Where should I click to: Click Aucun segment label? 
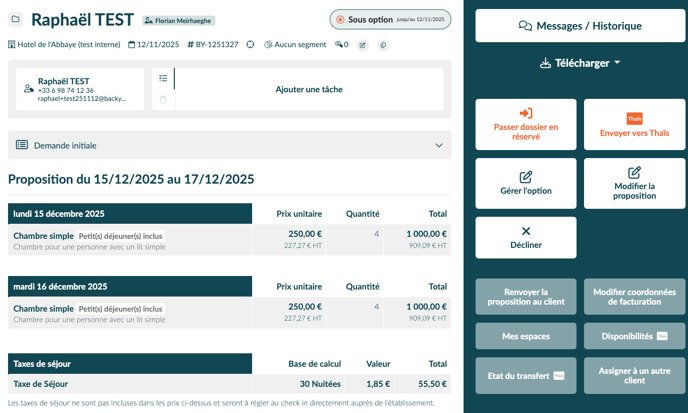coord(296,45)
